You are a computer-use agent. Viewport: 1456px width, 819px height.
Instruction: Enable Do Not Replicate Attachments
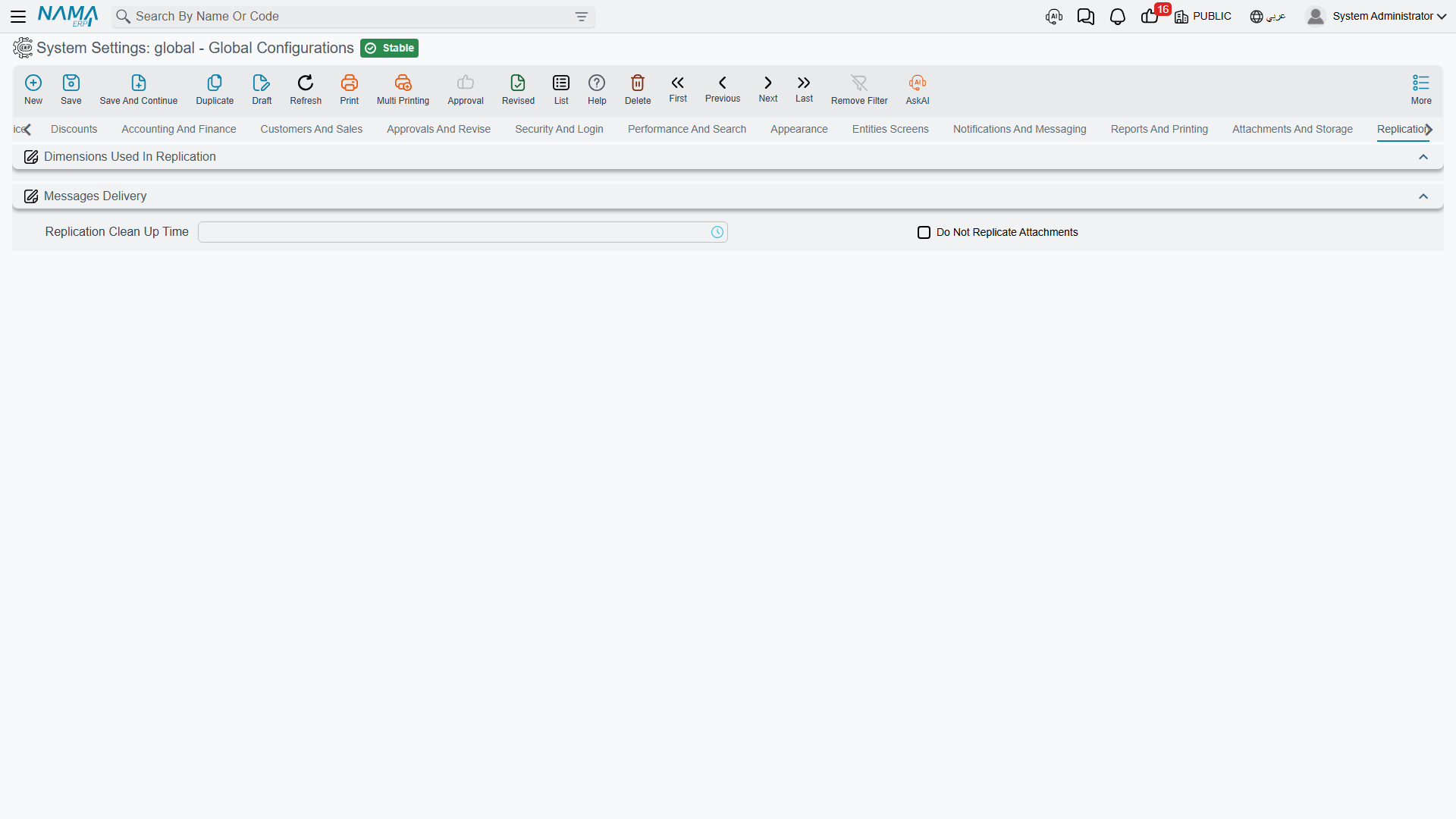tap(924, 232)
